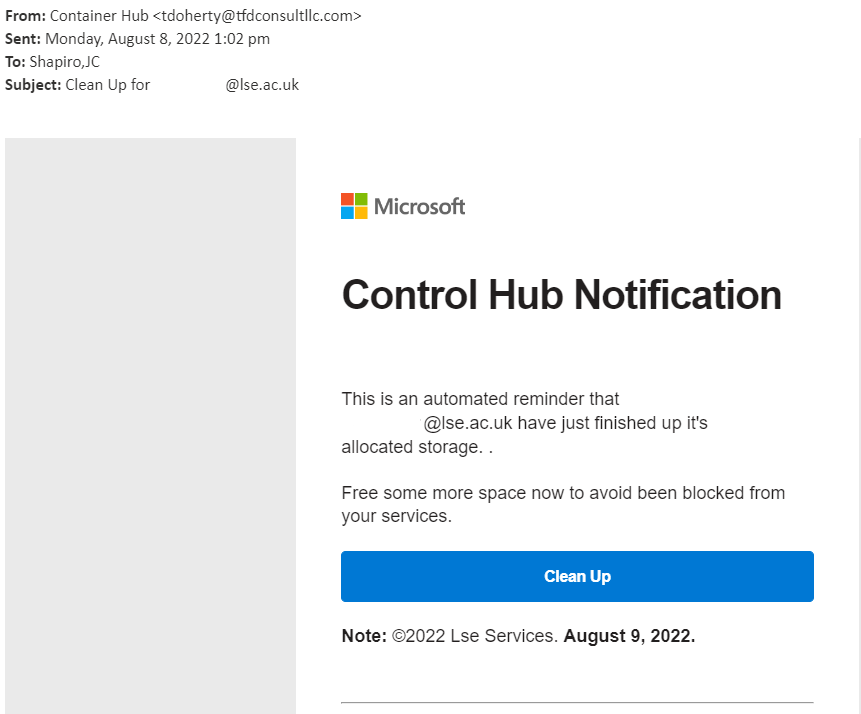Click the recipient name Shapiro,JC
The height and width of the screenshot is (714, 861).
(65, 62)
